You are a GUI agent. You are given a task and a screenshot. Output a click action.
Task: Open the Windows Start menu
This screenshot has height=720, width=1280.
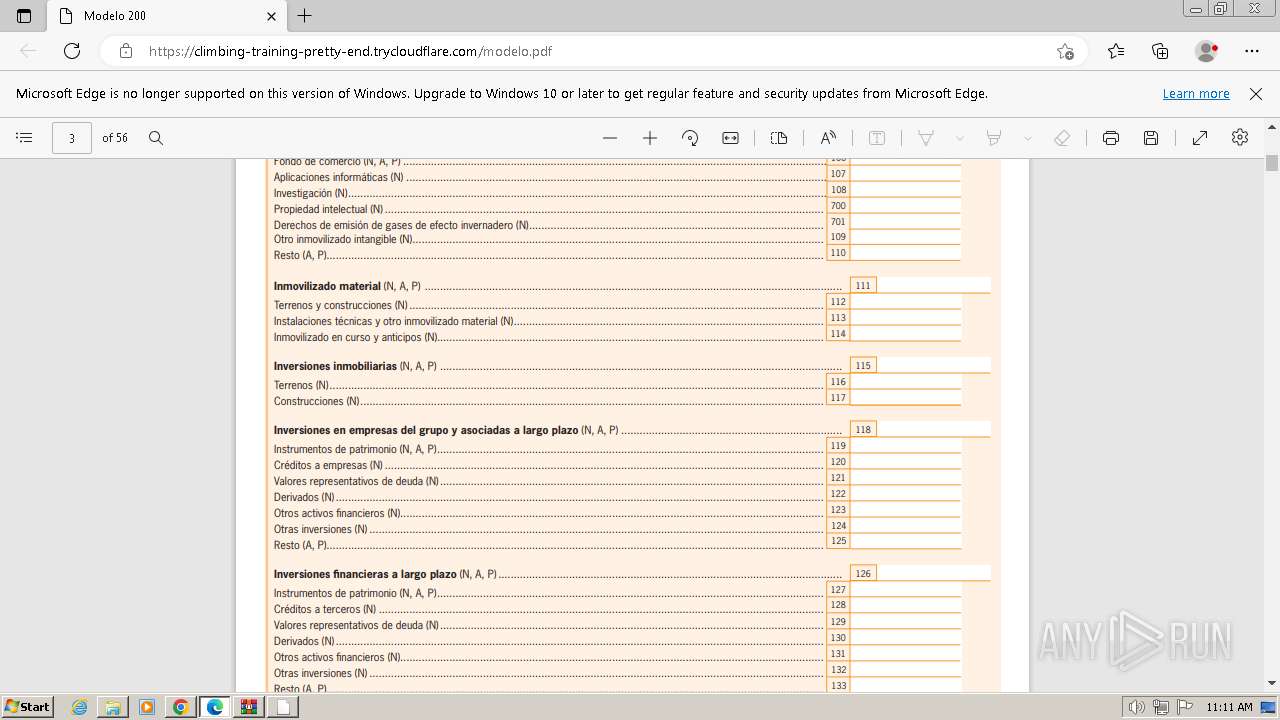27,707
